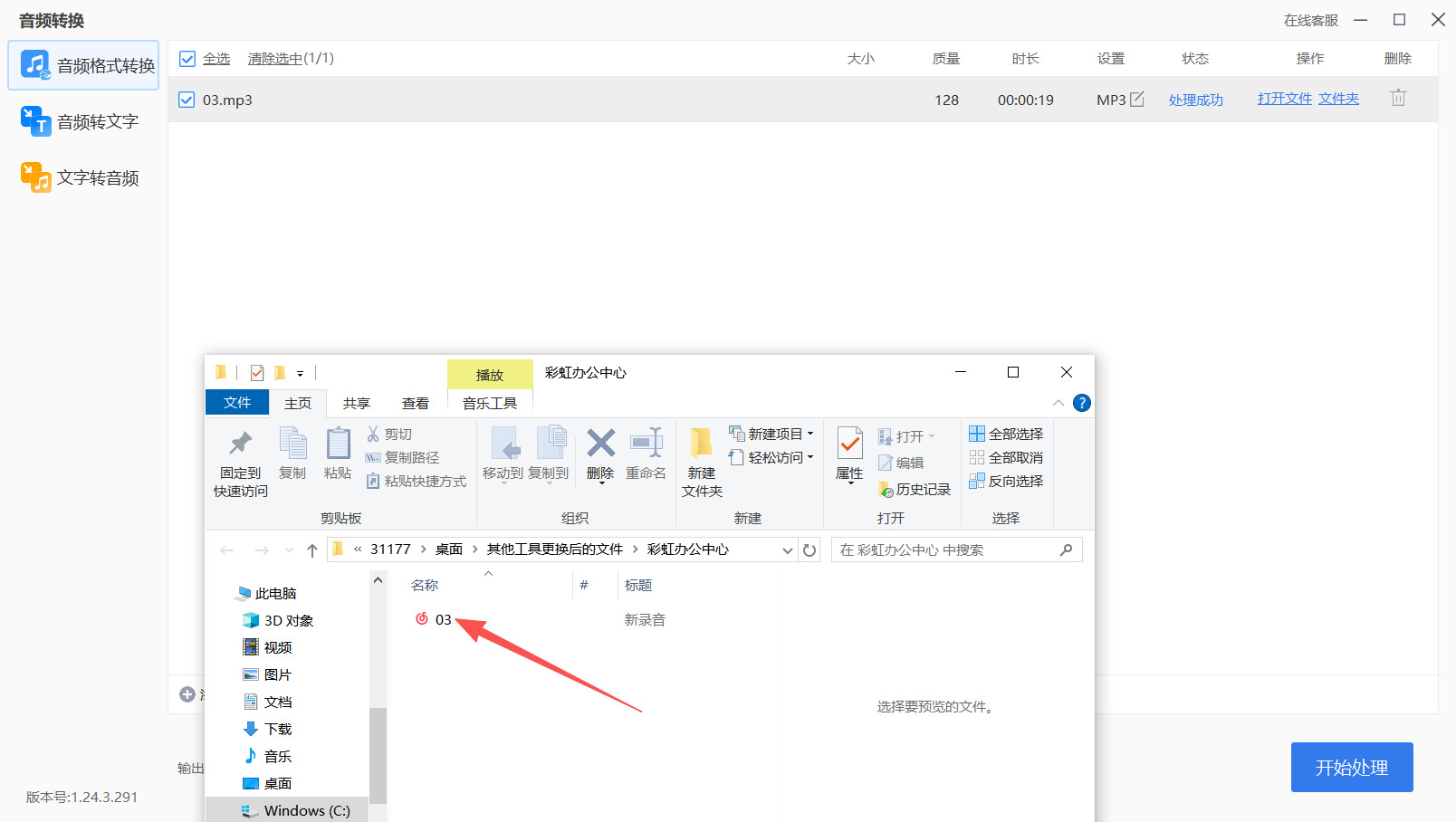
Task: Toggle the properties checkmark in Explorer quick access toolbar
Action: (257, 373)
